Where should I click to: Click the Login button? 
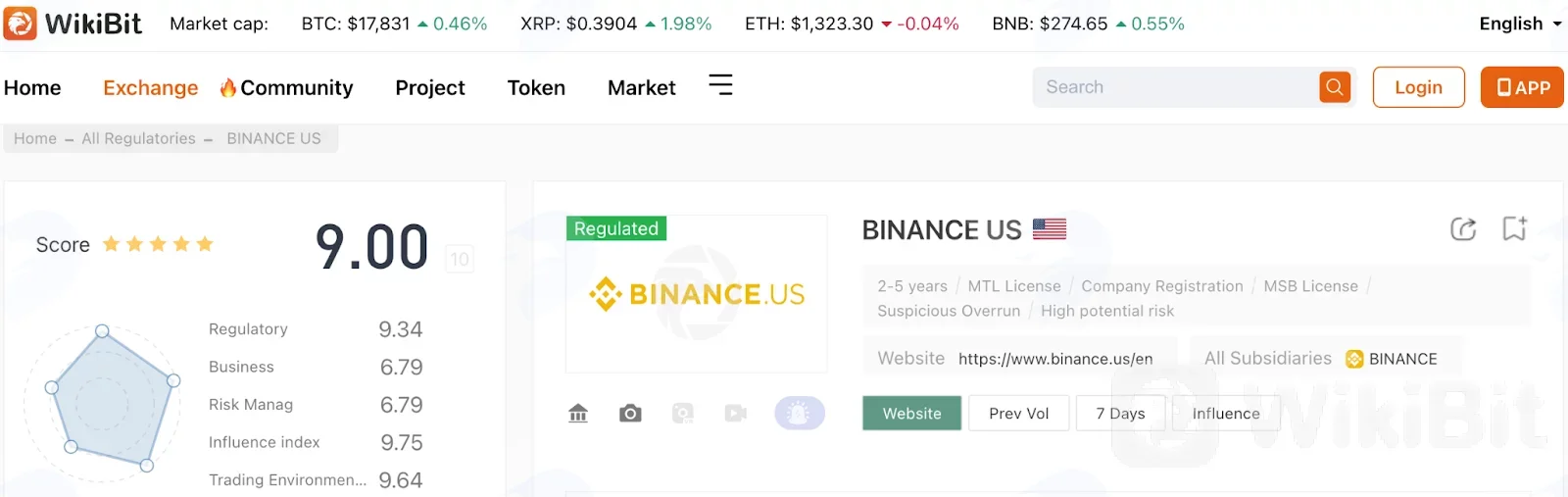(x=1418, y=87)
